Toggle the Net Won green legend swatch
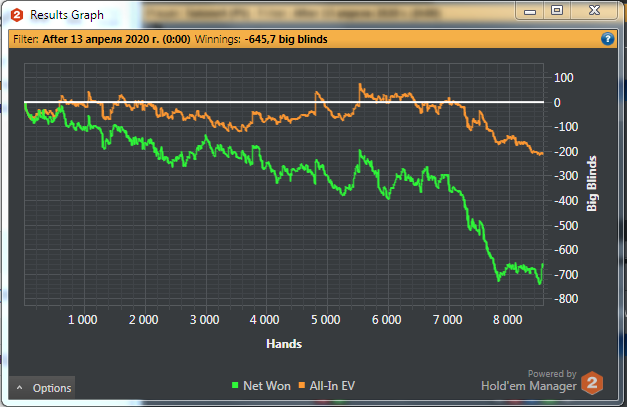The image size is (627, 407). click(x=235, y=385)
